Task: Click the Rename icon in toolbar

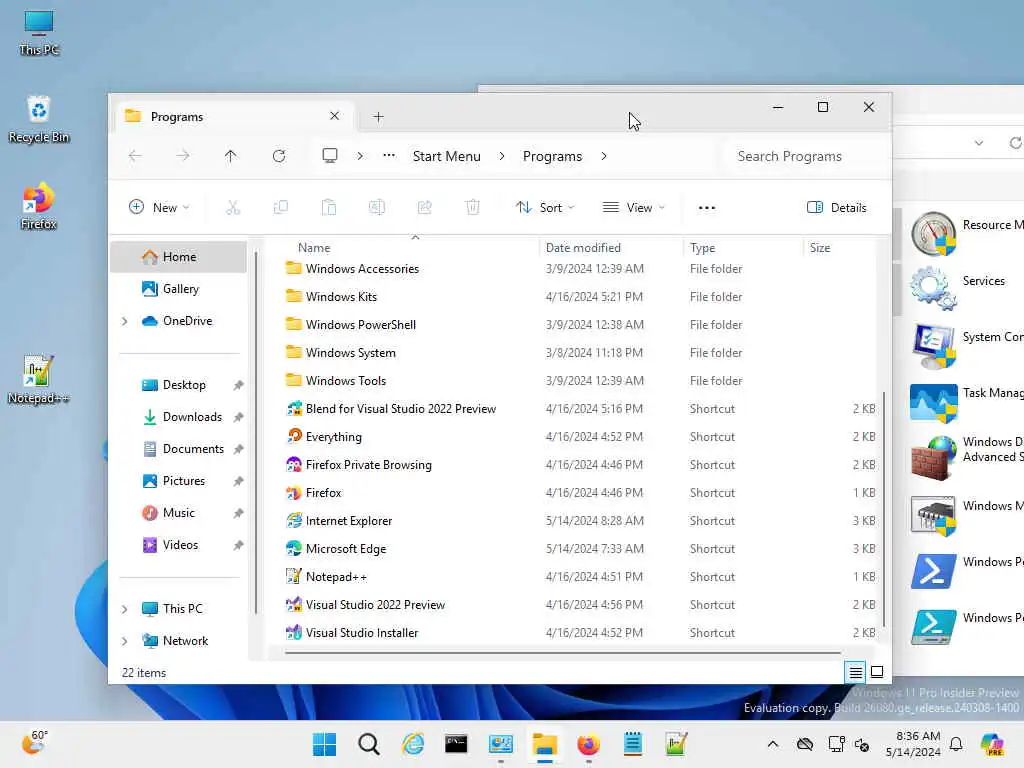Action: coord(377,208)
